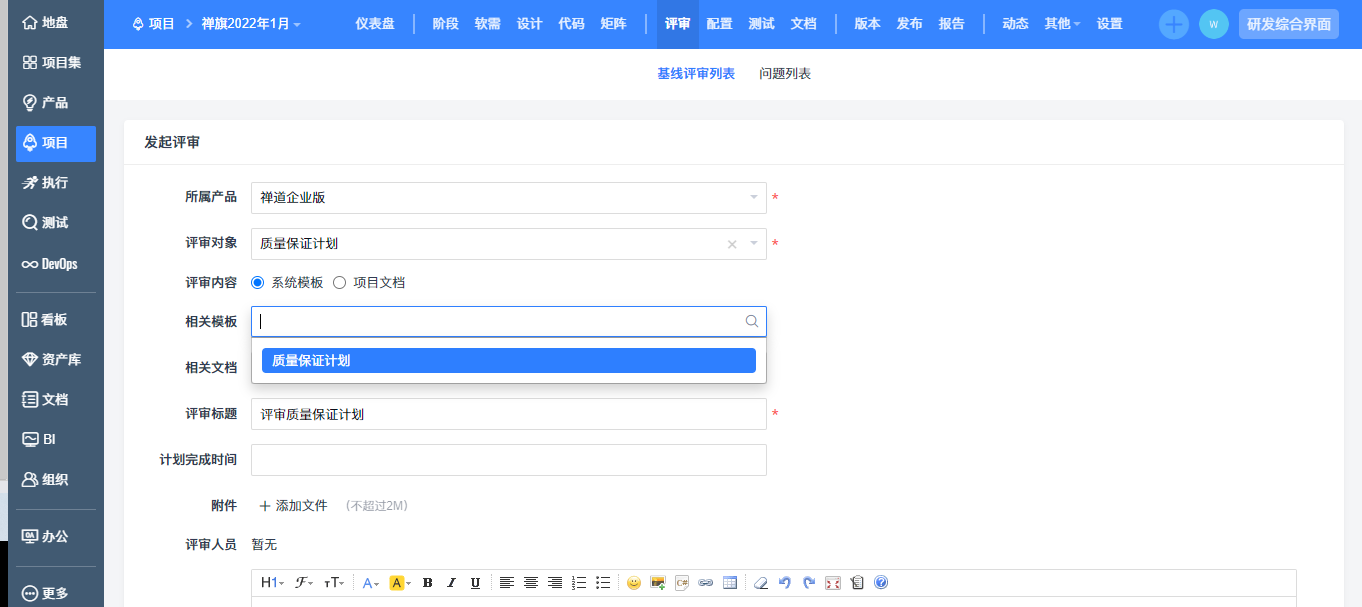Screen dimensions: 1362x607
Task: Open the 禅旗2022年1月 project switcher
Action: [x=251, y=24]
